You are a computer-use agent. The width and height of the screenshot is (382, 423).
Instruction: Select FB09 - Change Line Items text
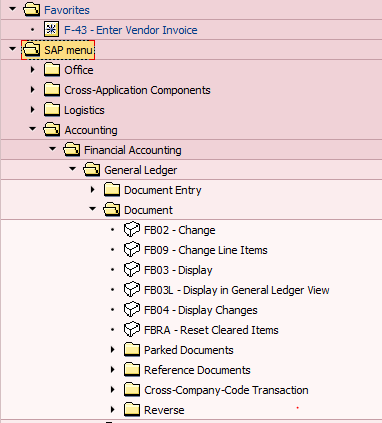(206, 250)
